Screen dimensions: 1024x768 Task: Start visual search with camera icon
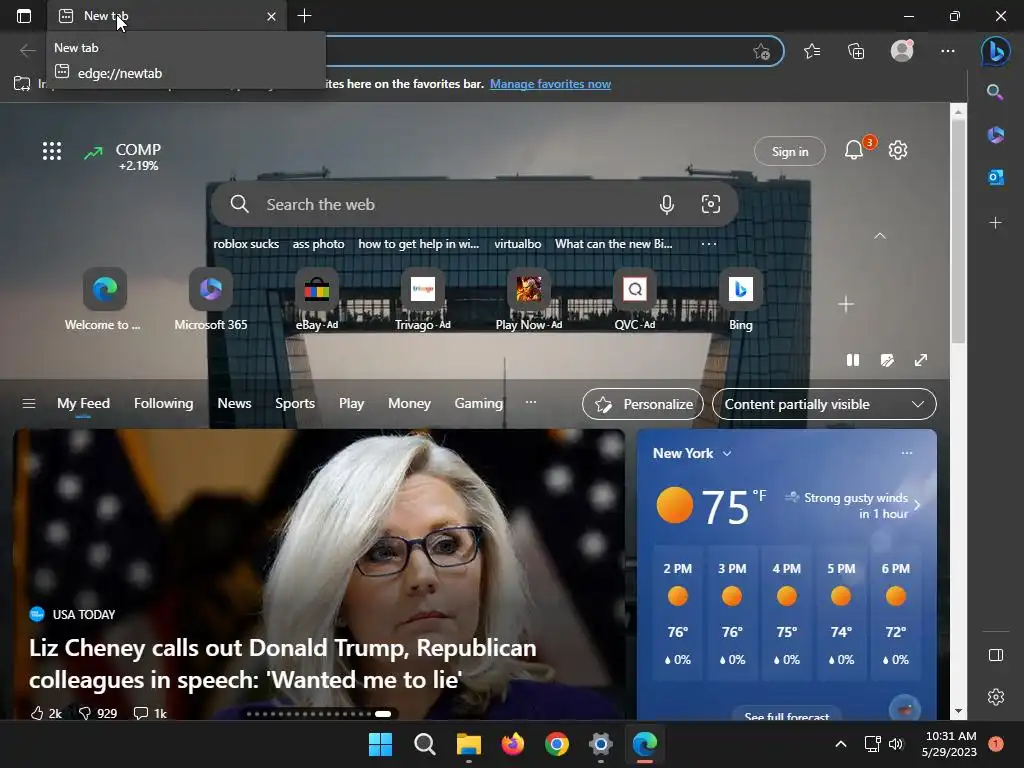pos(711,204)
